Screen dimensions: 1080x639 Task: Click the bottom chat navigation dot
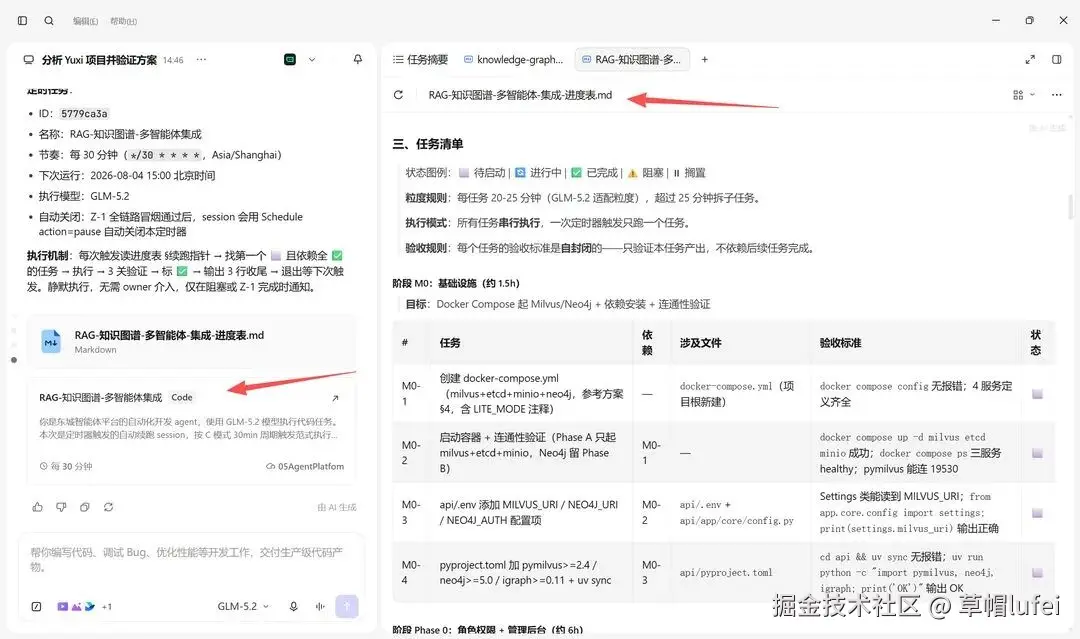14,359
